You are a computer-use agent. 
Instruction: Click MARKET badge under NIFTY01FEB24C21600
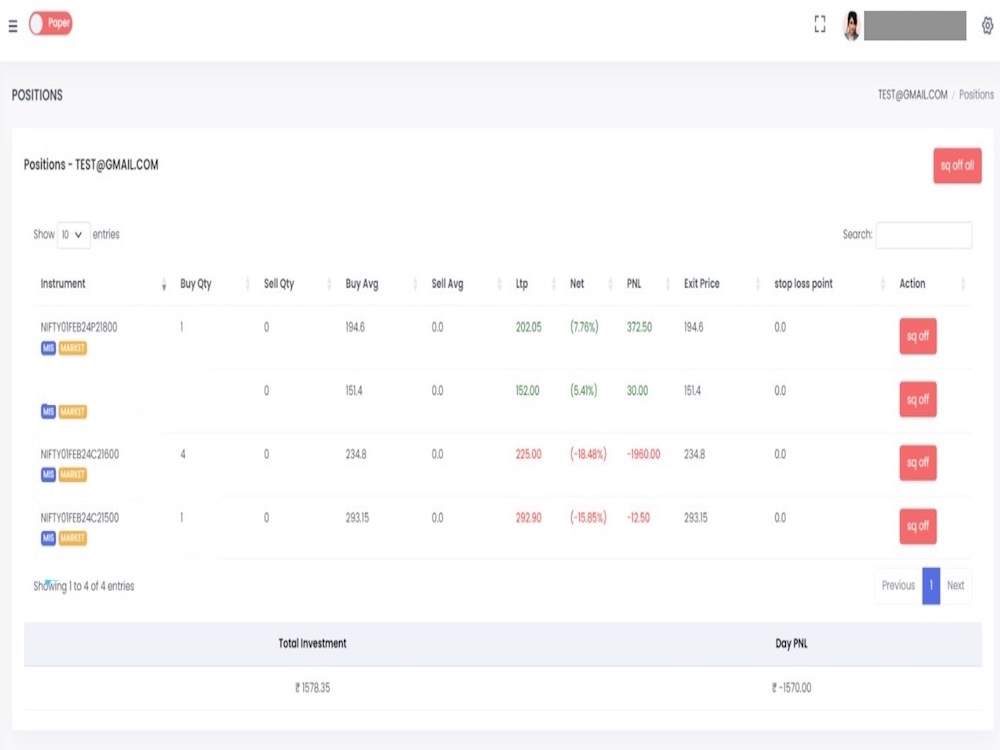[73, 474]
